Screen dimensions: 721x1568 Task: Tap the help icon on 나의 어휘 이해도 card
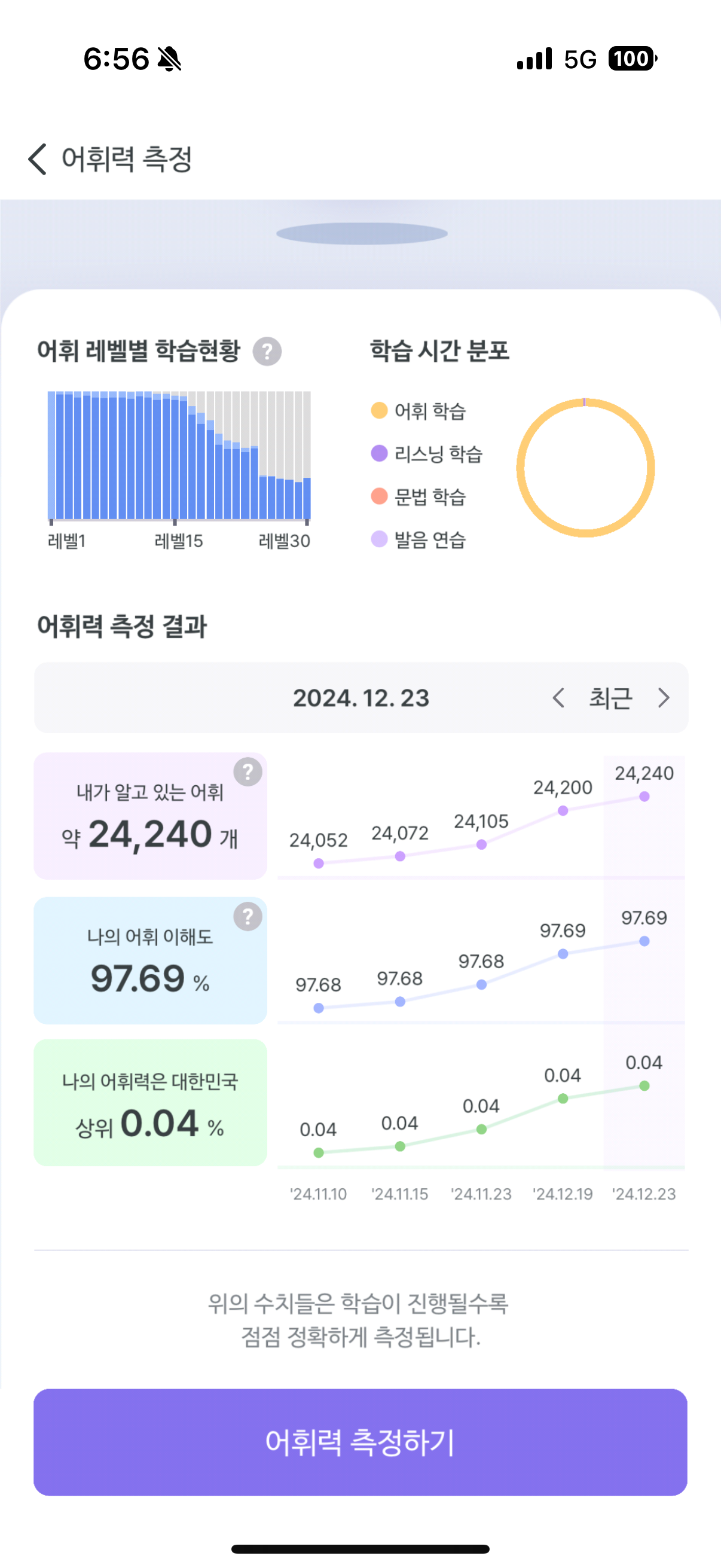pyautogui.click(x=248, y=916)
